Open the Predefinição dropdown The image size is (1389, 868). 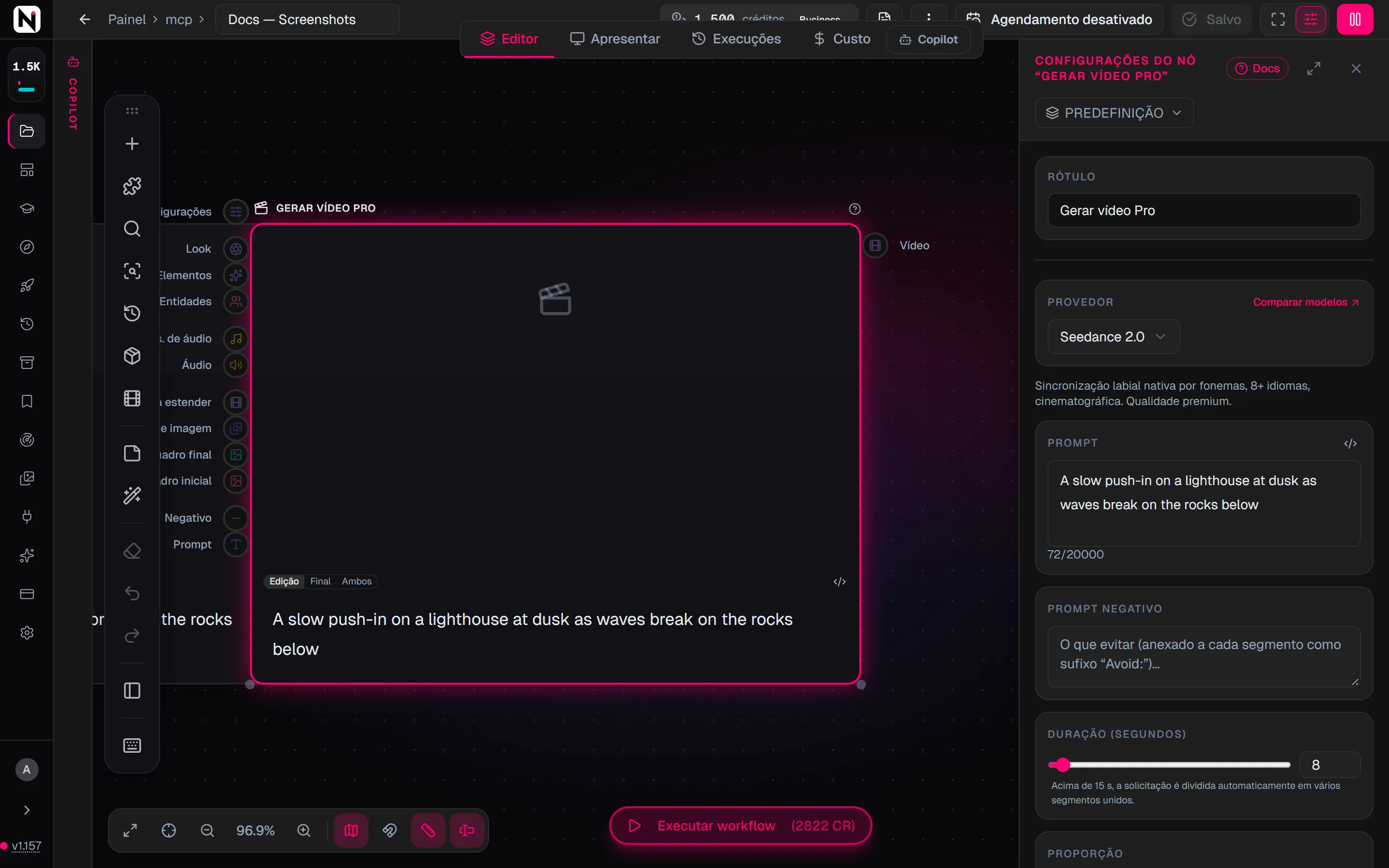[x=1114, y=112]
